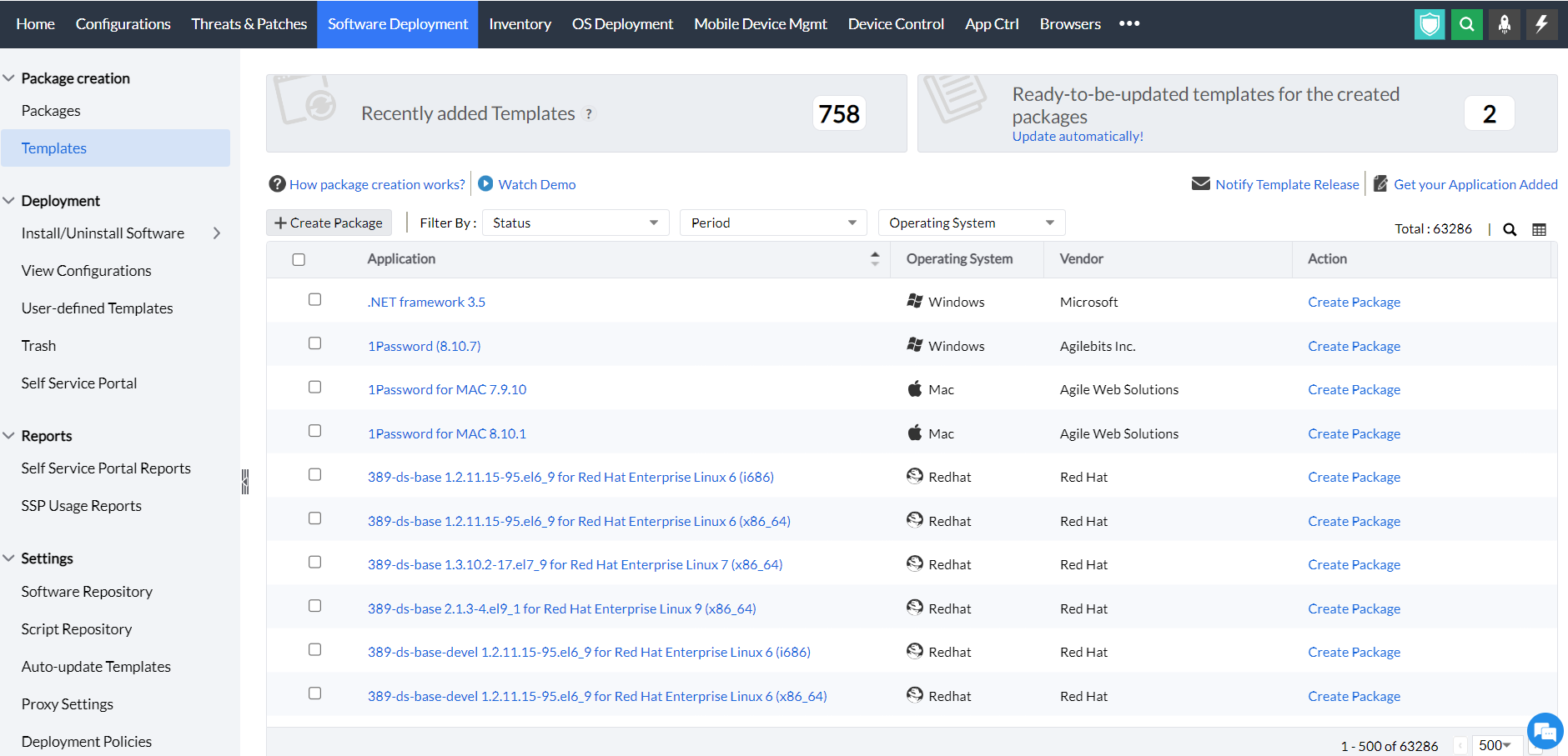Image resolution: width=1568 pixels, height=756 pixels.
Task: Open the column chooser grid icon
Action: point(1540,229)
